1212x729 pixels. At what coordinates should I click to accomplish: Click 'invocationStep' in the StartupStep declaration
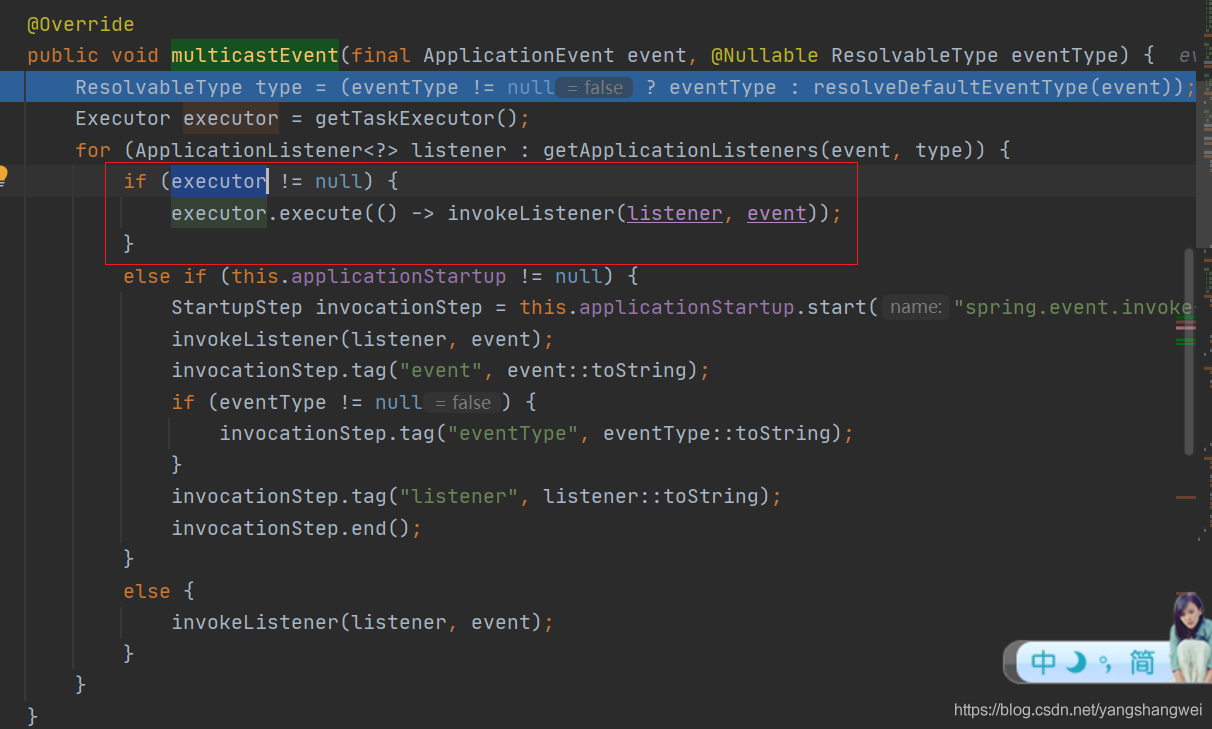pos(399,307)
